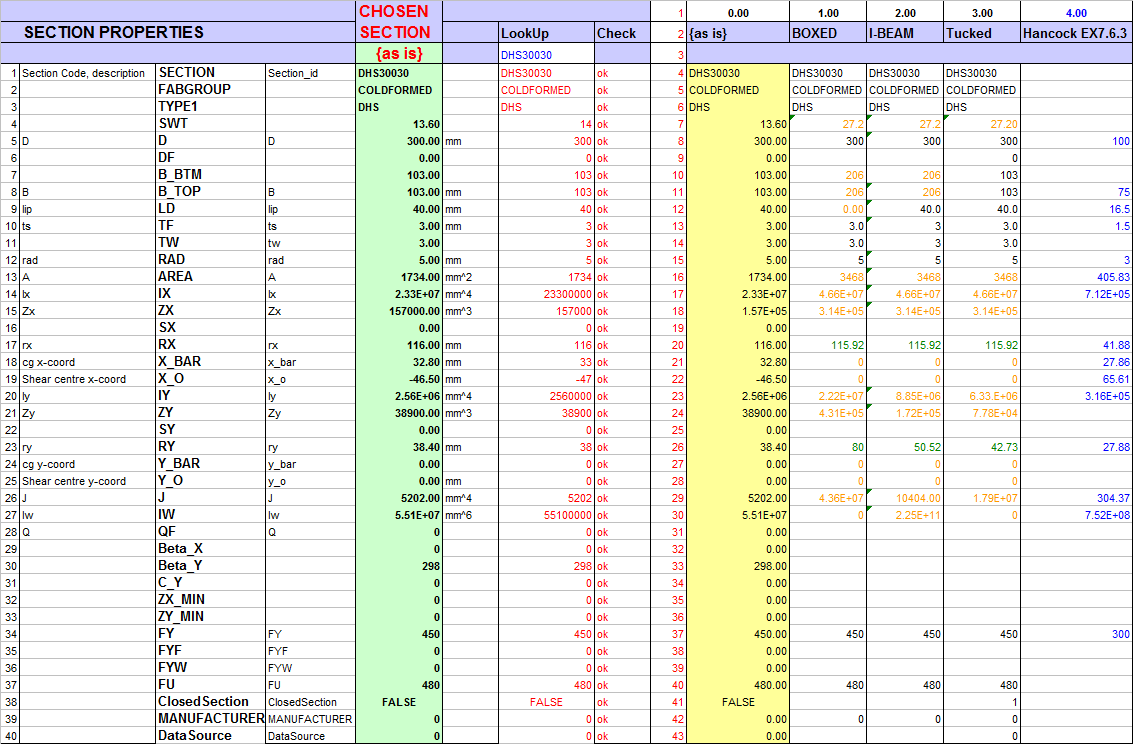Click the QF label cell

point(211,532)
